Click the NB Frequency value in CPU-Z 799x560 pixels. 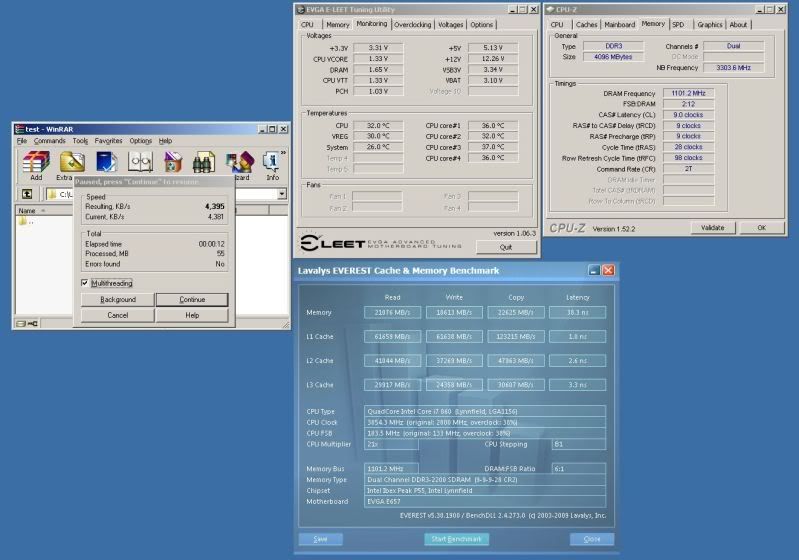tap(733, 67)
